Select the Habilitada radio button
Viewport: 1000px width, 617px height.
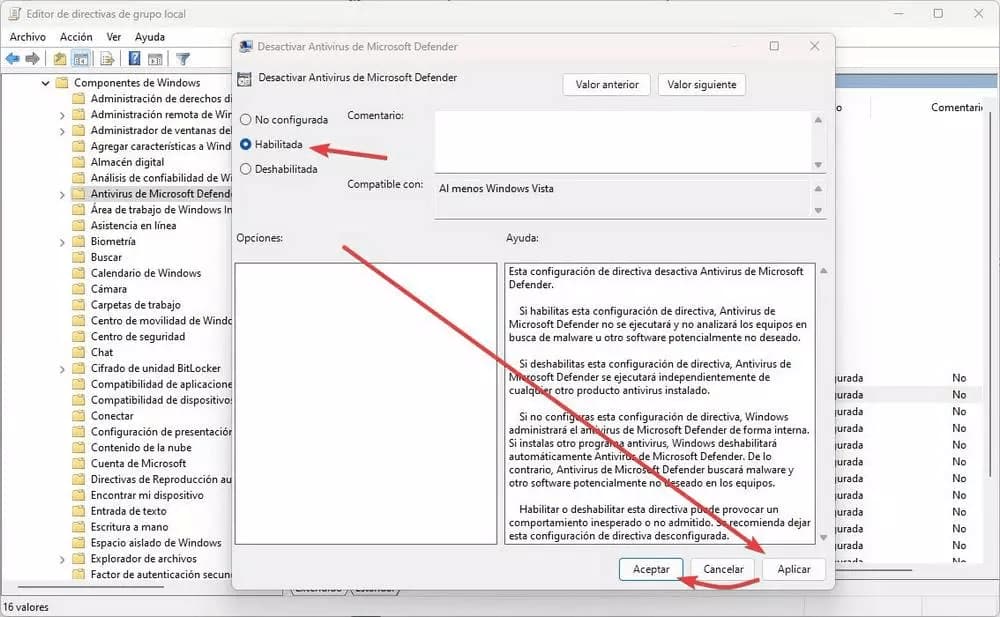246,144
